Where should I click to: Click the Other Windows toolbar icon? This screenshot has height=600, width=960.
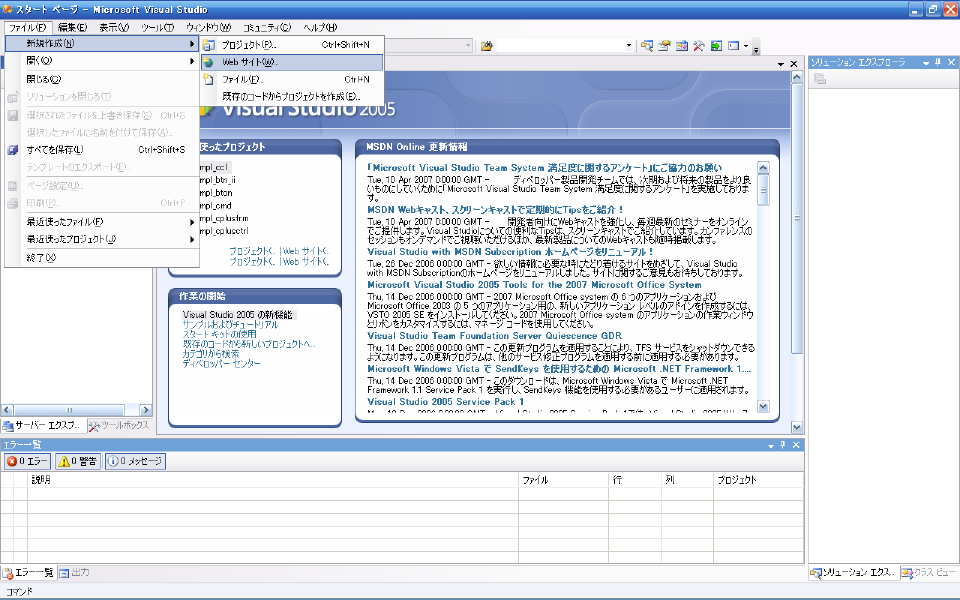coord(733,46)
